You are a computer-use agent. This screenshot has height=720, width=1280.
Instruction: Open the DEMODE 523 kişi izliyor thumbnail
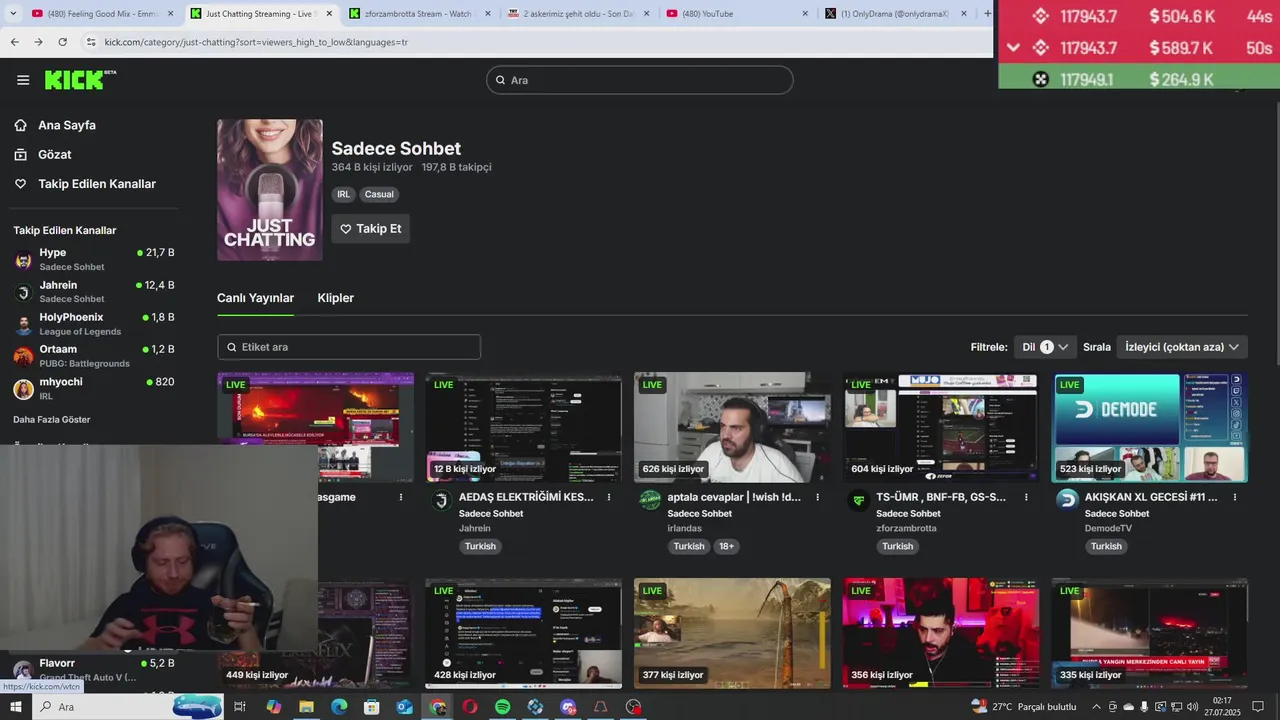pyautogui.click(x=1150, y=427)
